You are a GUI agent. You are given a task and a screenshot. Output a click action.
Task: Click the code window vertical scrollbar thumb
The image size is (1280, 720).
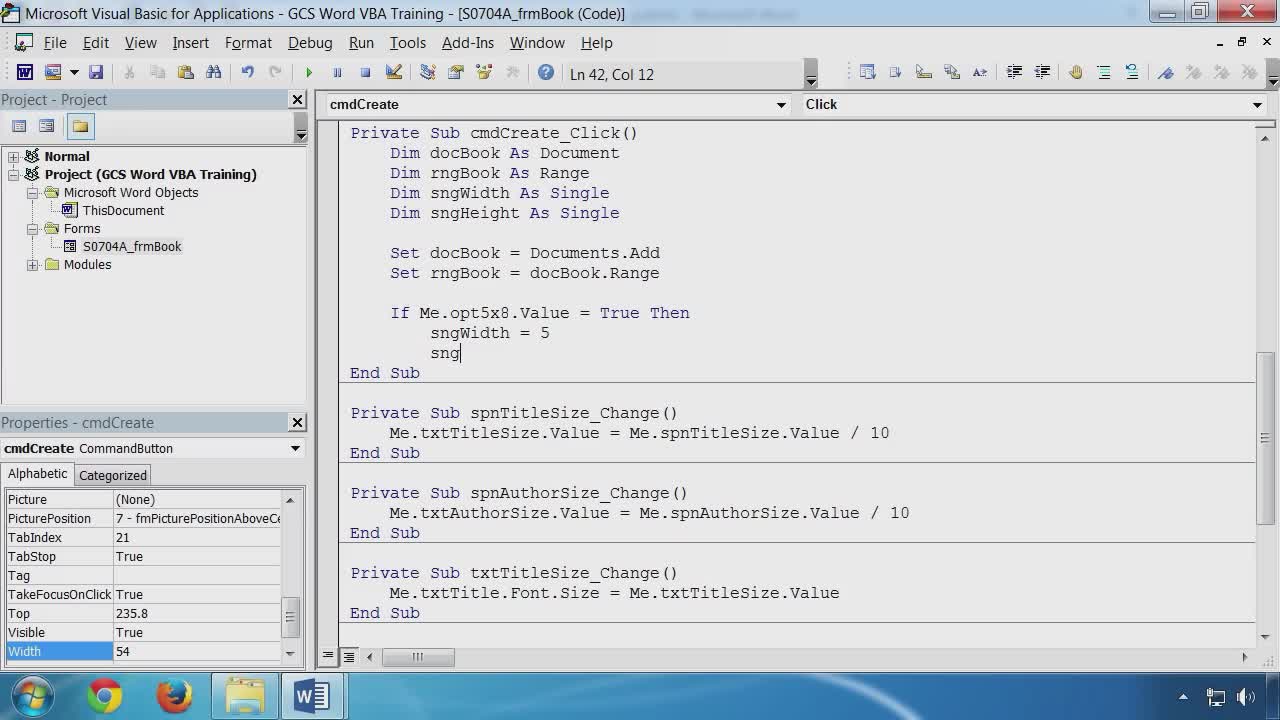pos(1265,437)
